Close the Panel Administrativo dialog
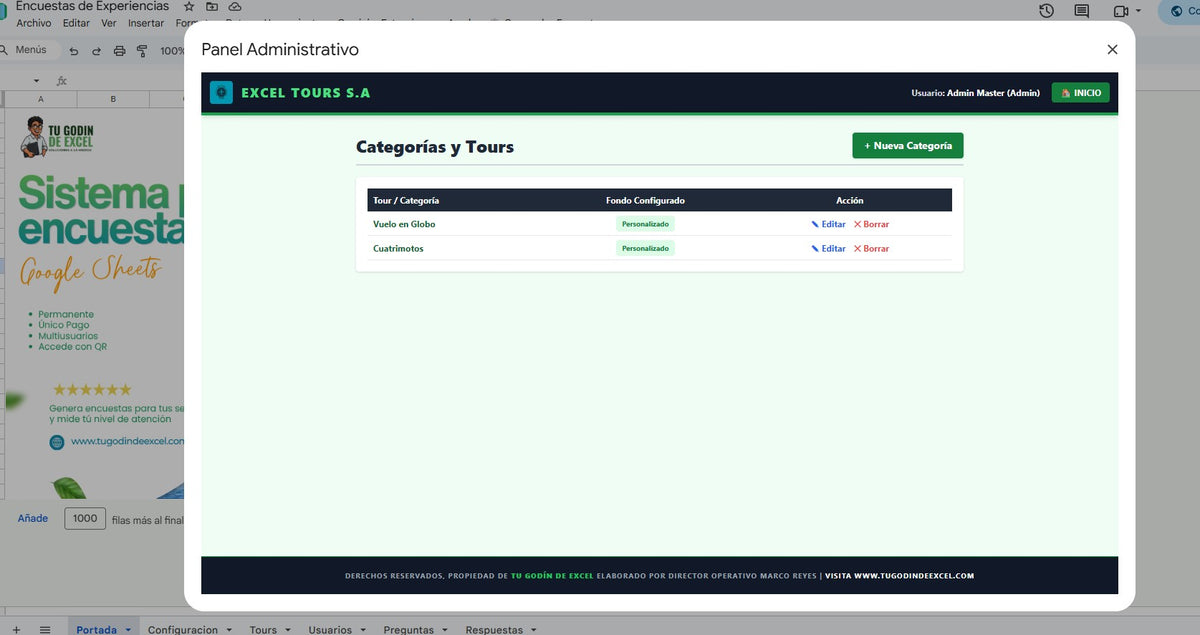 [x=1112, y=50]
